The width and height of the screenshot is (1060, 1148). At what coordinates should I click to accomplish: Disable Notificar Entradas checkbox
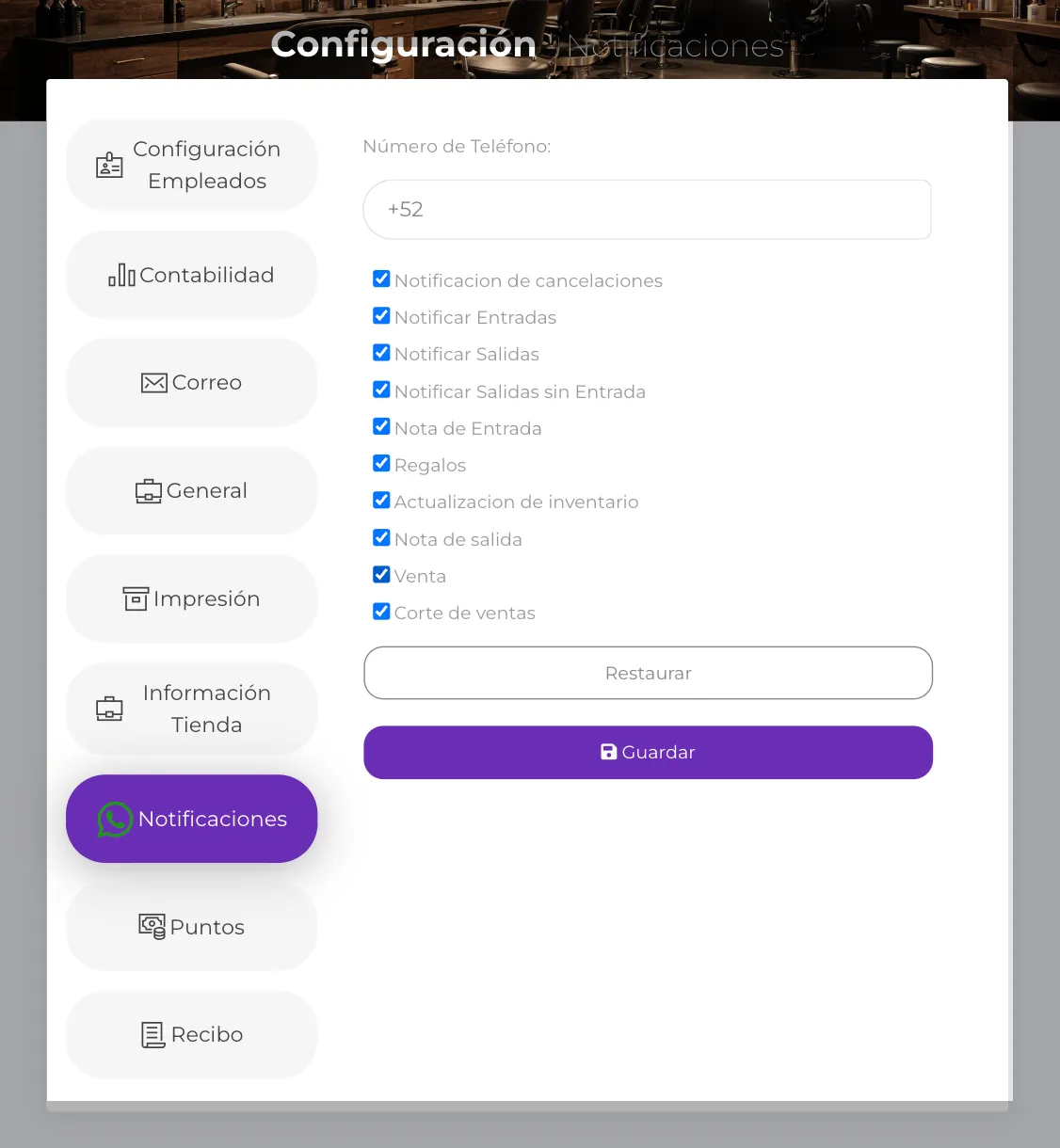(x=381, y=315)
